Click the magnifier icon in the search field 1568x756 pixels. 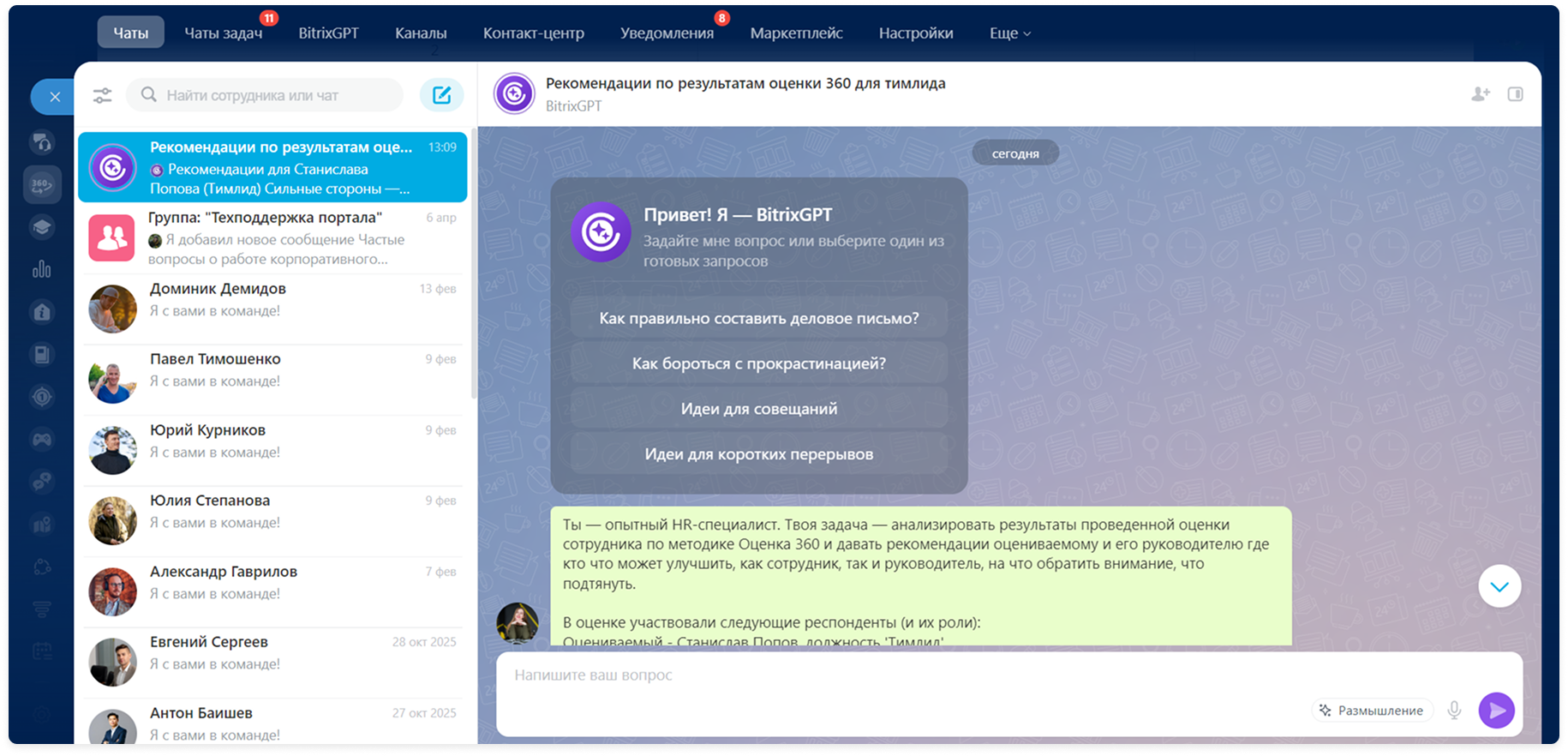pos(148,95)
